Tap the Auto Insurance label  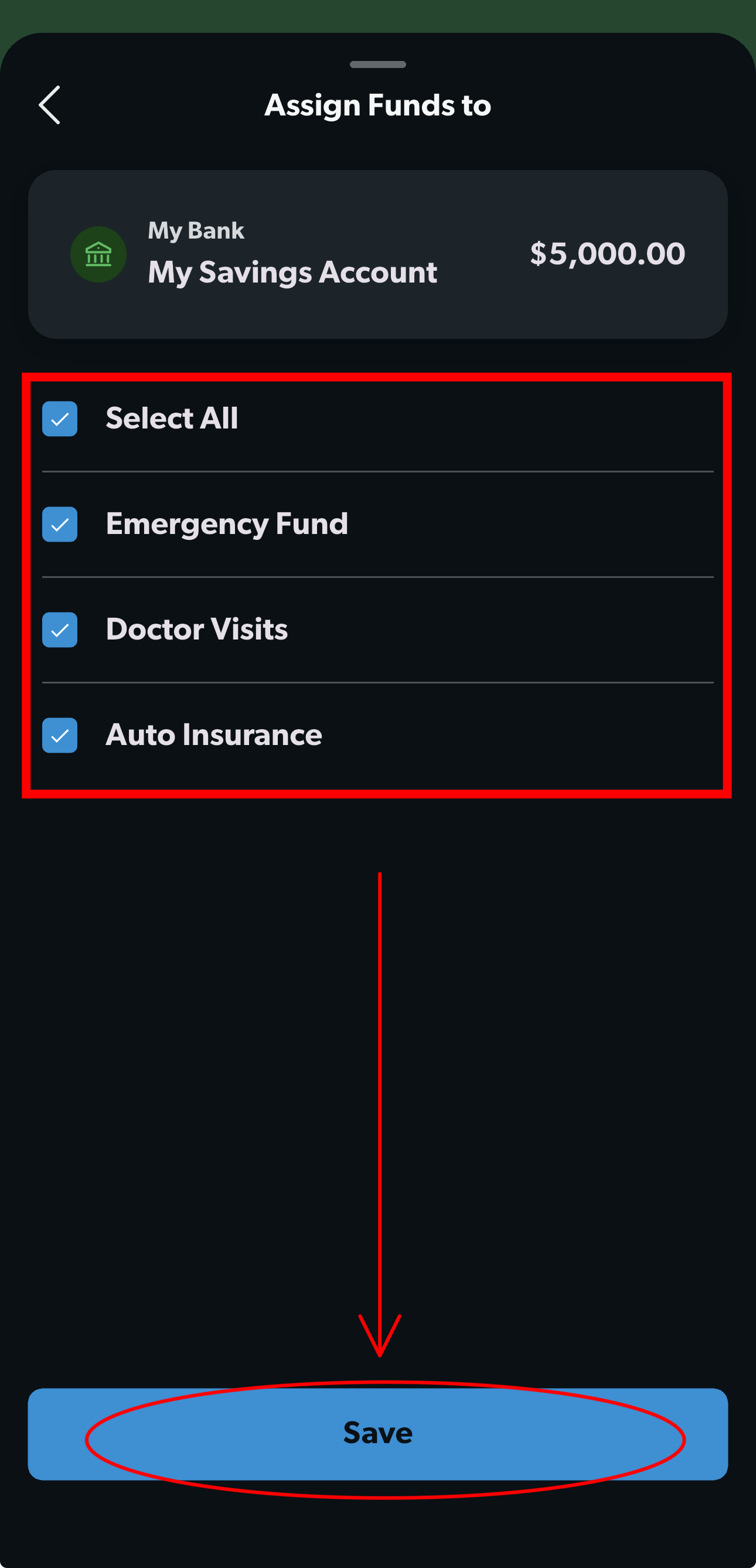[214, 734]
